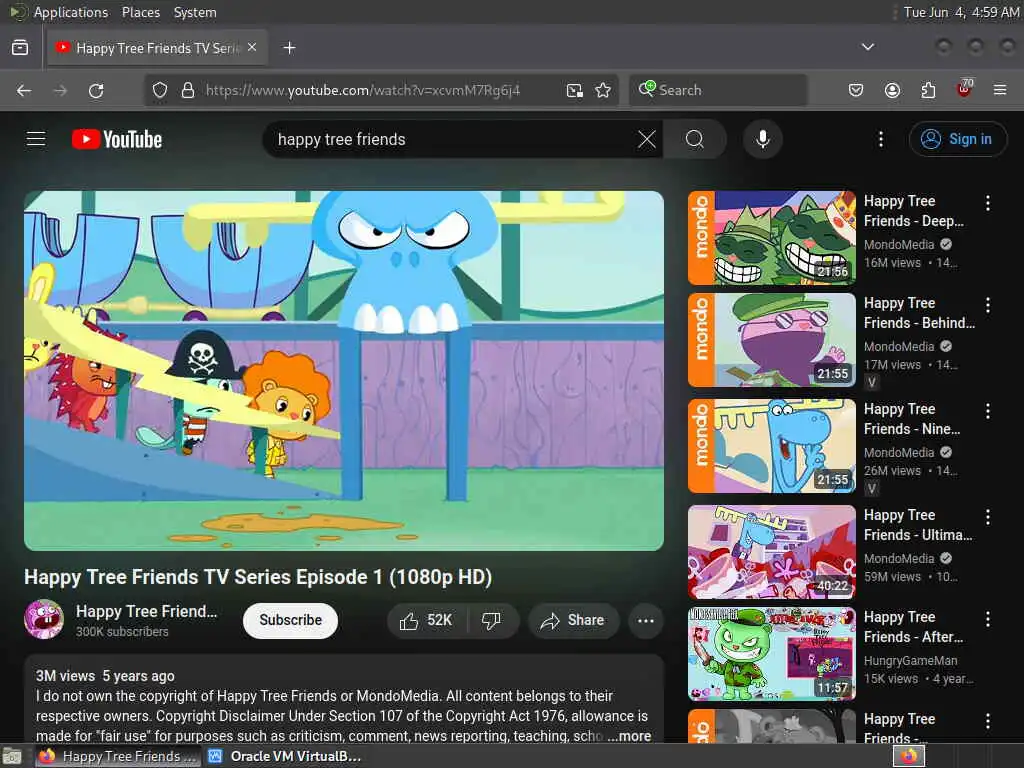Click the YouTube magnifier search button

point(695,139)
